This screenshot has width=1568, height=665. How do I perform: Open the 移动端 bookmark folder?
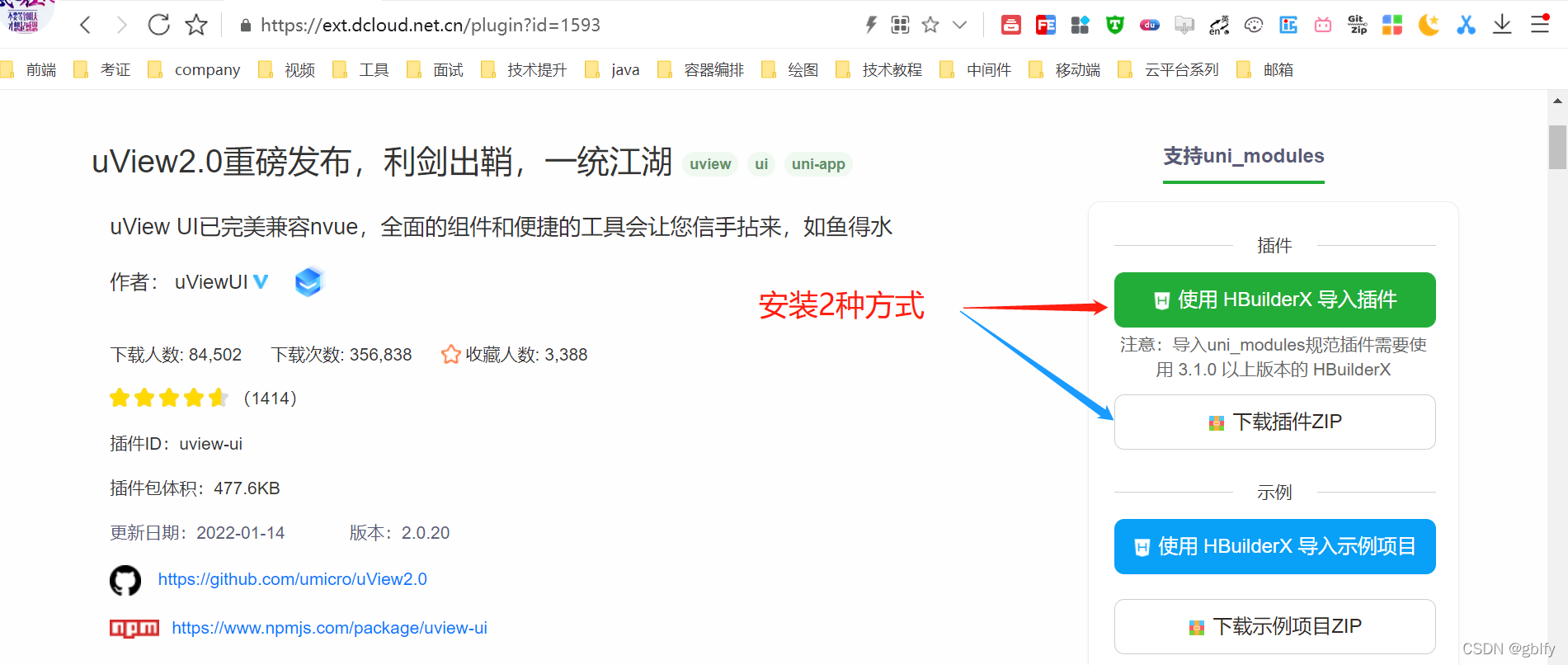[x=1065, y=70]
